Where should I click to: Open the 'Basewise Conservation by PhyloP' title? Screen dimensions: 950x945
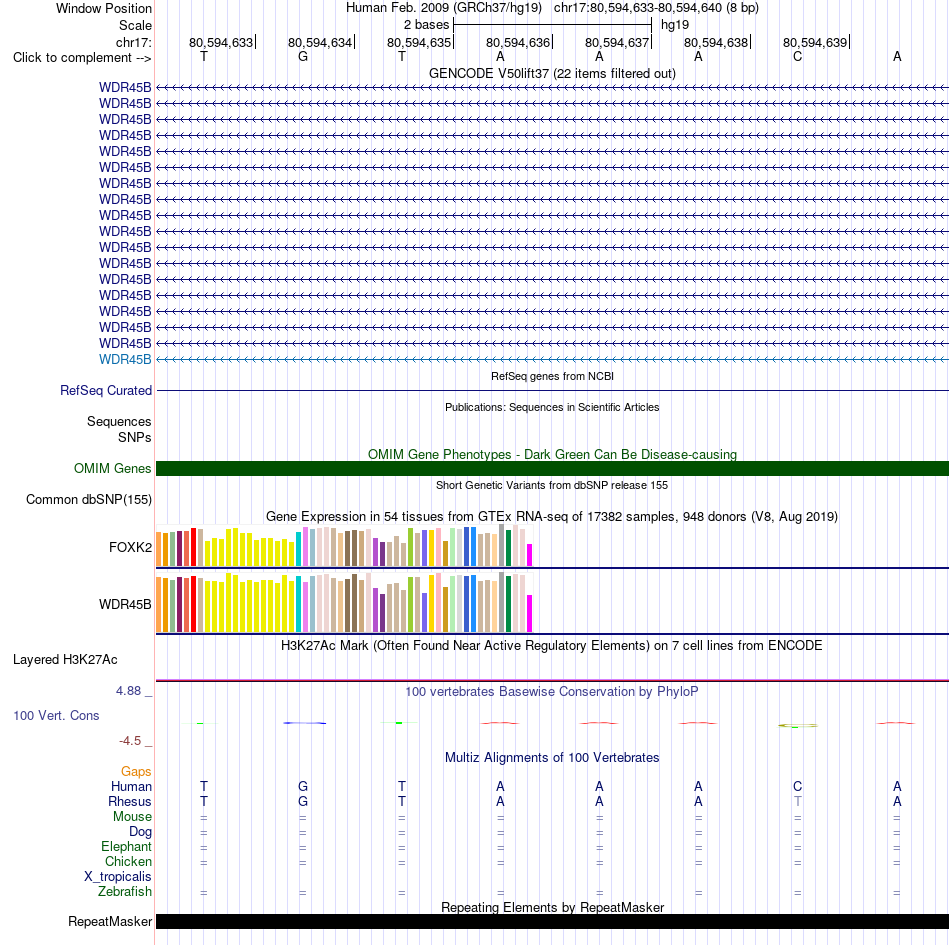552,692
